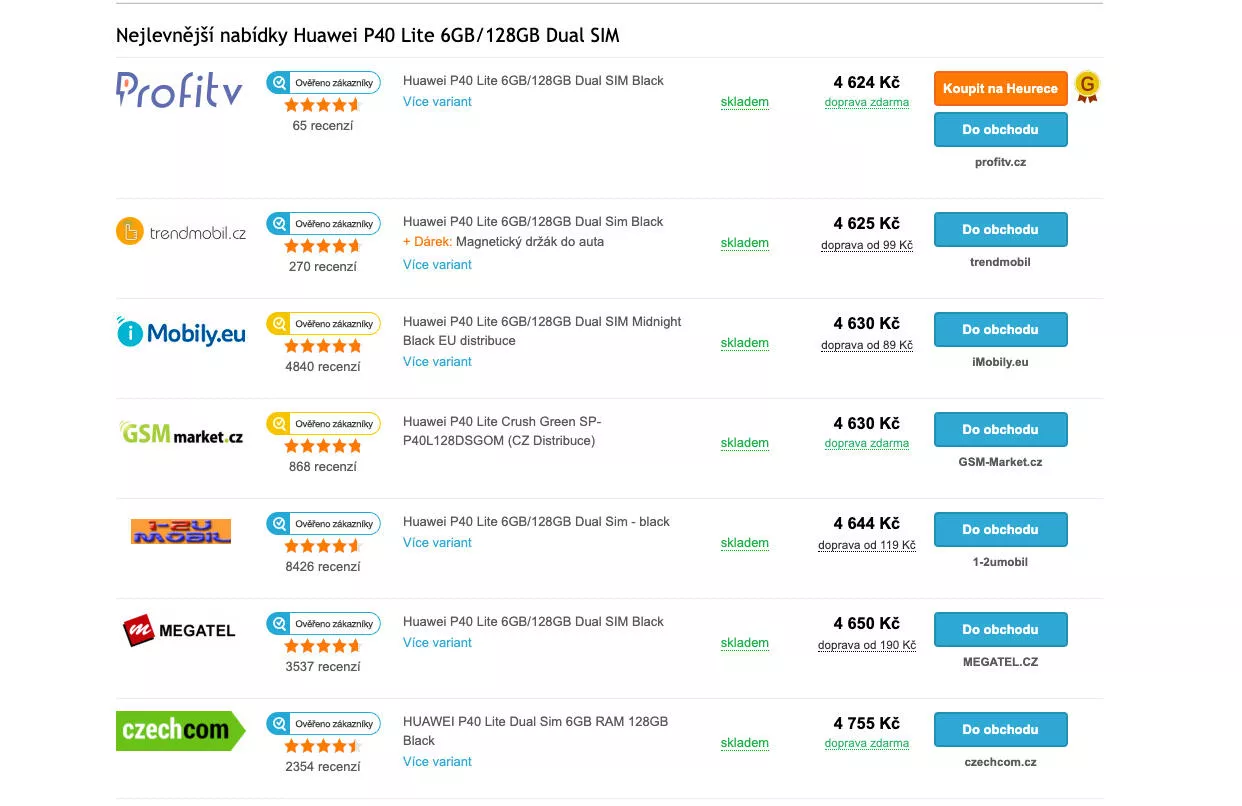Click the 1-2U Mobil logo
Image resolution: width=1242 pixels, height=806 pixels.
(181, 531)
